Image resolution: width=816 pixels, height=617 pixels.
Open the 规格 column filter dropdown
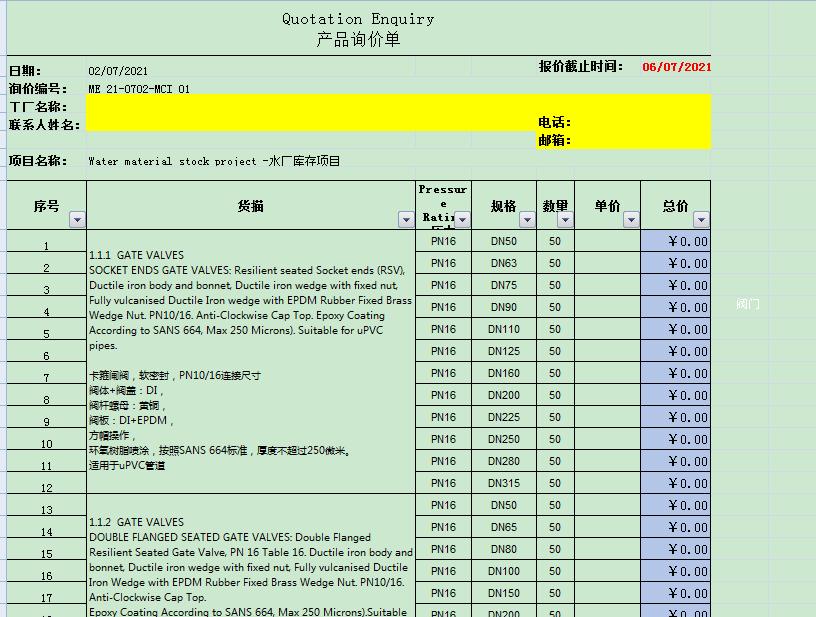click(x=526, y=219)
